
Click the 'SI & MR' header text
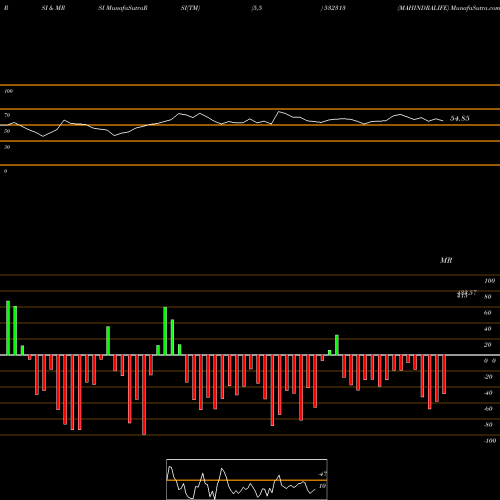click(x=53, y=8)
